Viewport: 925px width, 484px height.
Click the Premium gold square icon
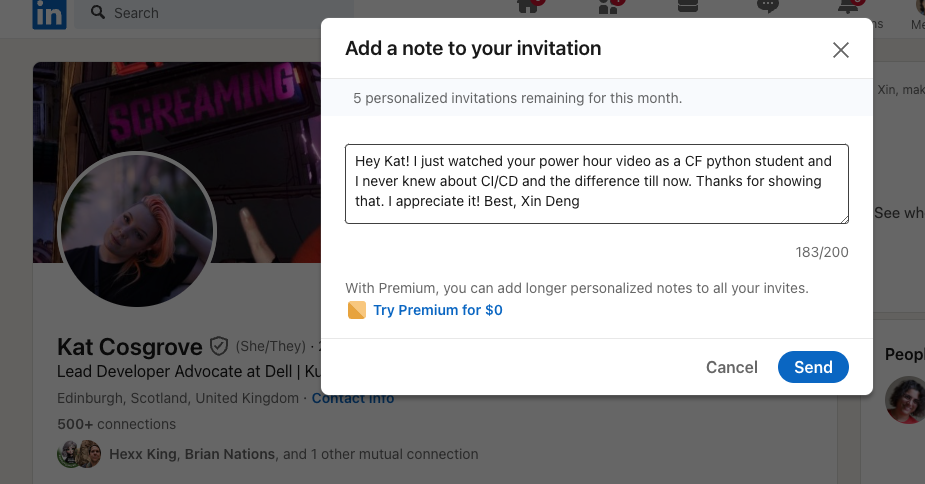tap(357, 310)
